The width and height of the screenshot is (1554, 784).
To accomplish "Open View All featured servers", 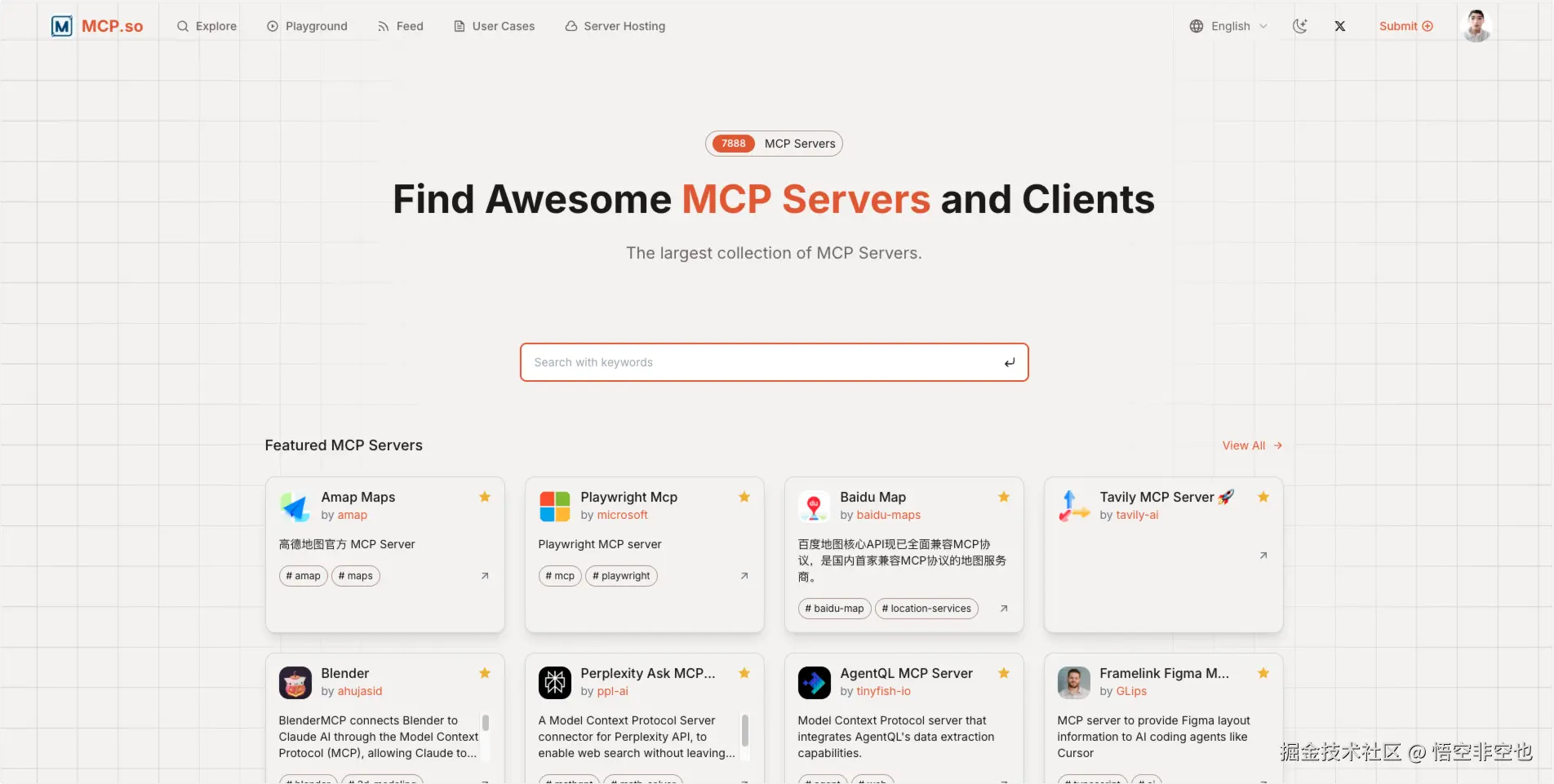I will 1252,445.
